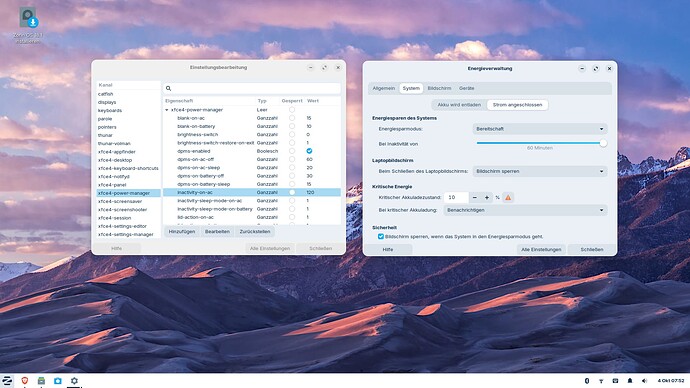Screen dimensions: 690x388
Task: Click the settings gear icon in the taskbar
Action: point(74,381)
